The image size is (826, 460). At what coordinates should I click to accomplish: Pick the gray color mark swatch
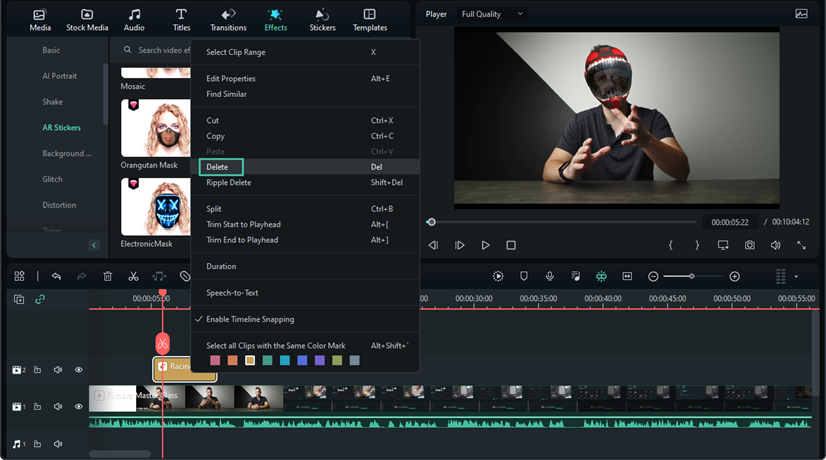tap(355, 360)
